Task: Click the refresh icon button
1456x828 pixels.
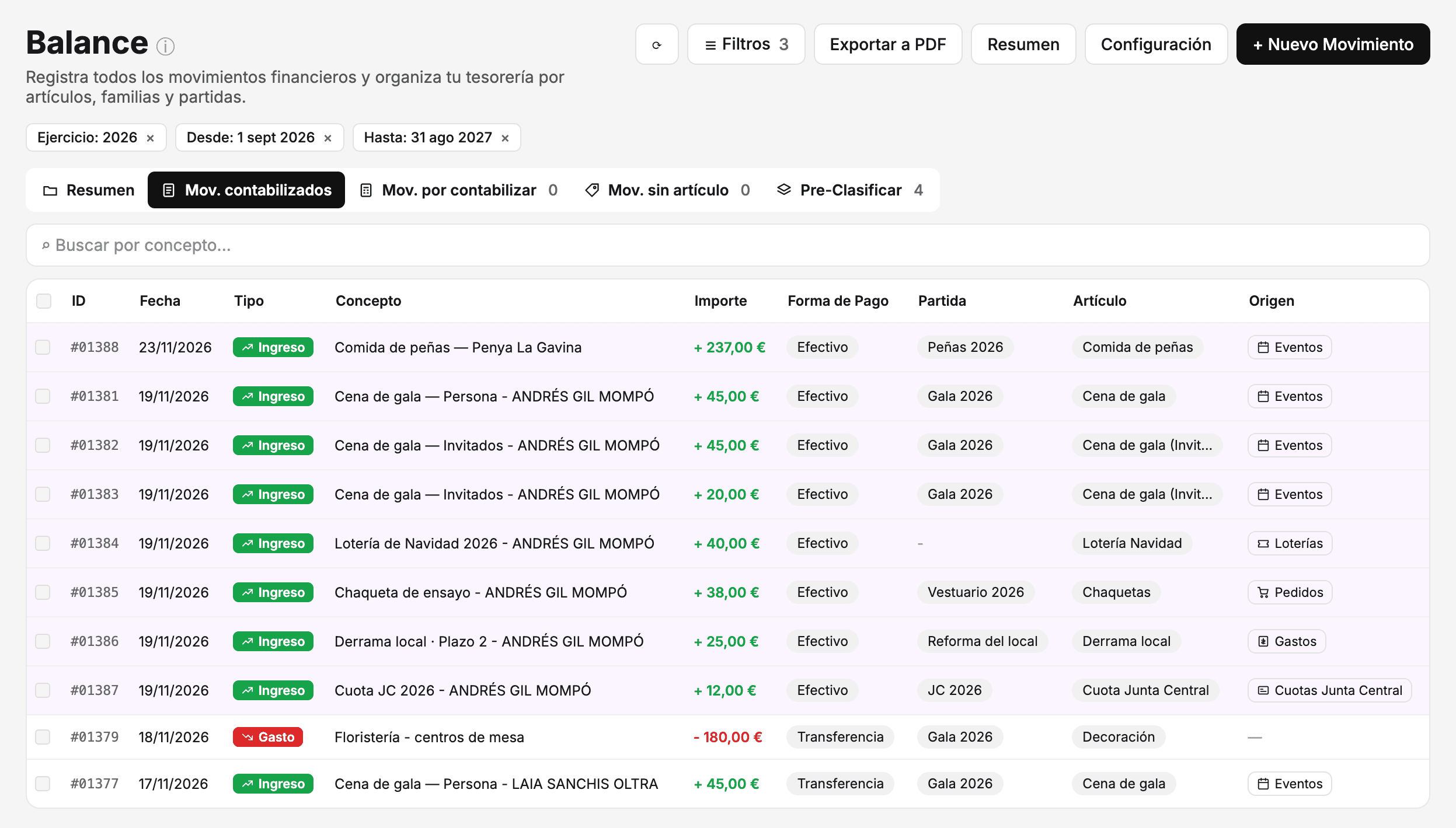Action: (x=657, y=44)
